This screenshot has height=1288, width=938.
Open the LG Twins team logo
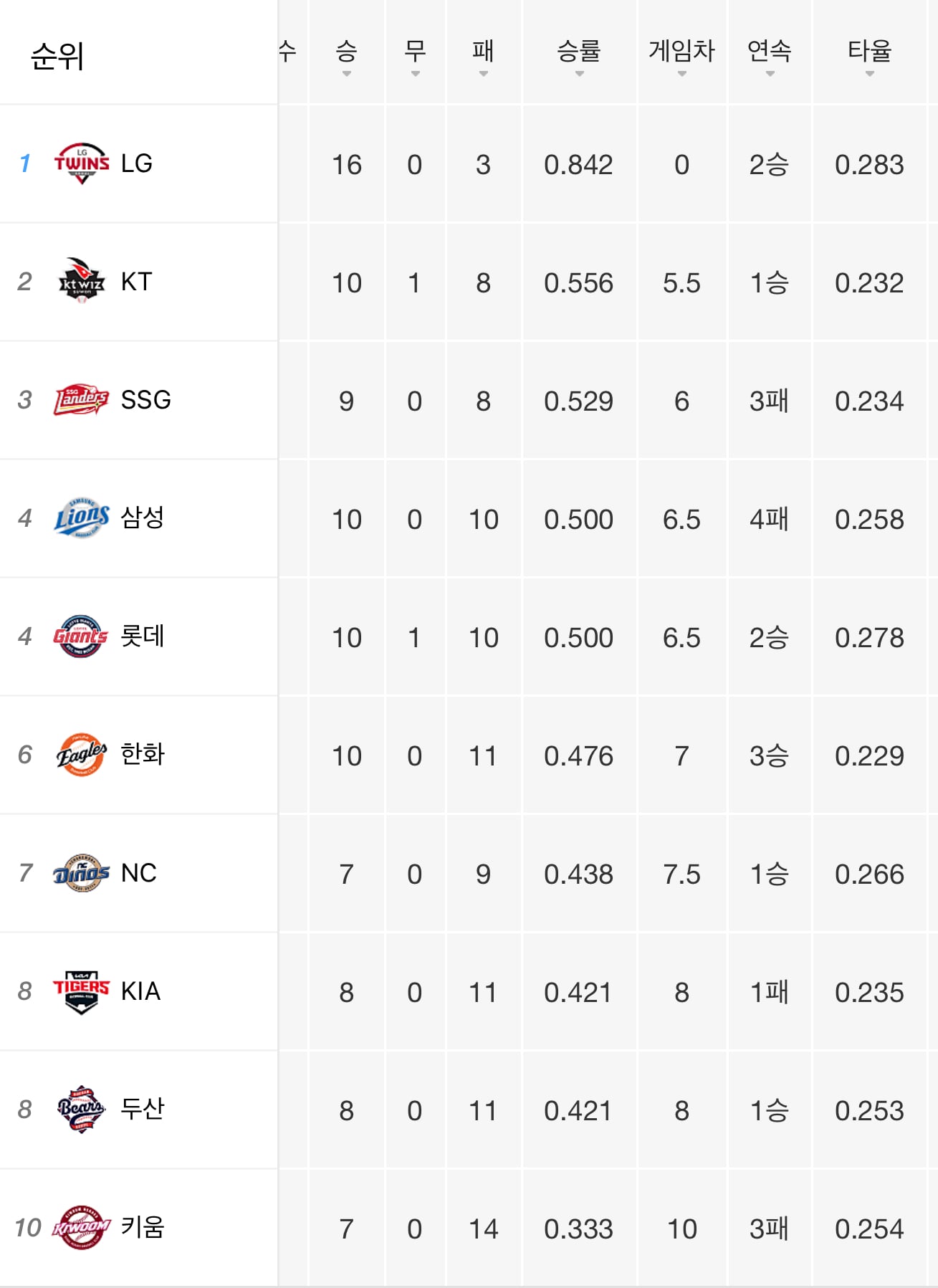pyautogui.click(x=82, y=163)
